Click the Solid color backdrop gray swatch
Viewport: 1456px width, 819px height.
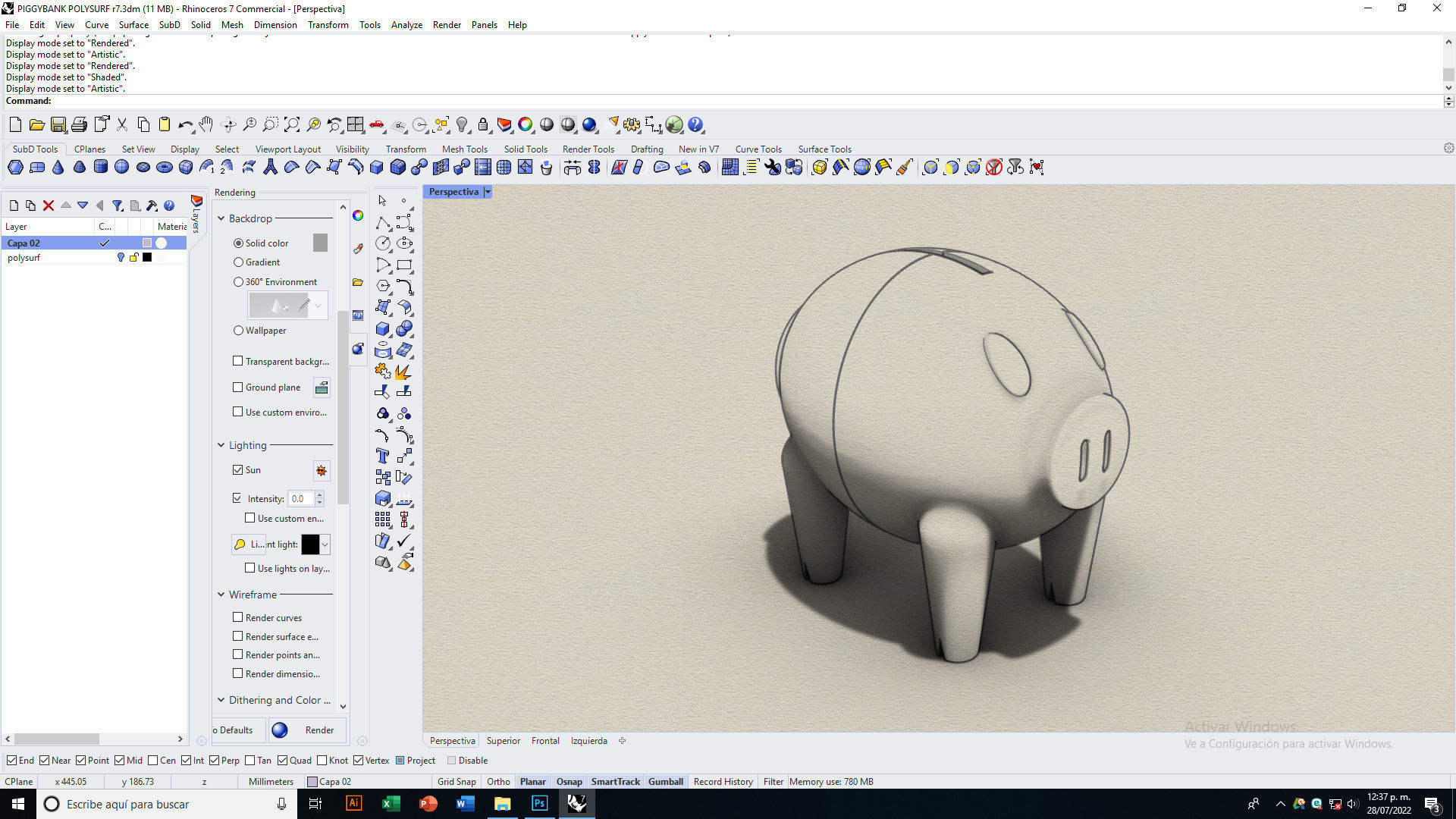320,243
